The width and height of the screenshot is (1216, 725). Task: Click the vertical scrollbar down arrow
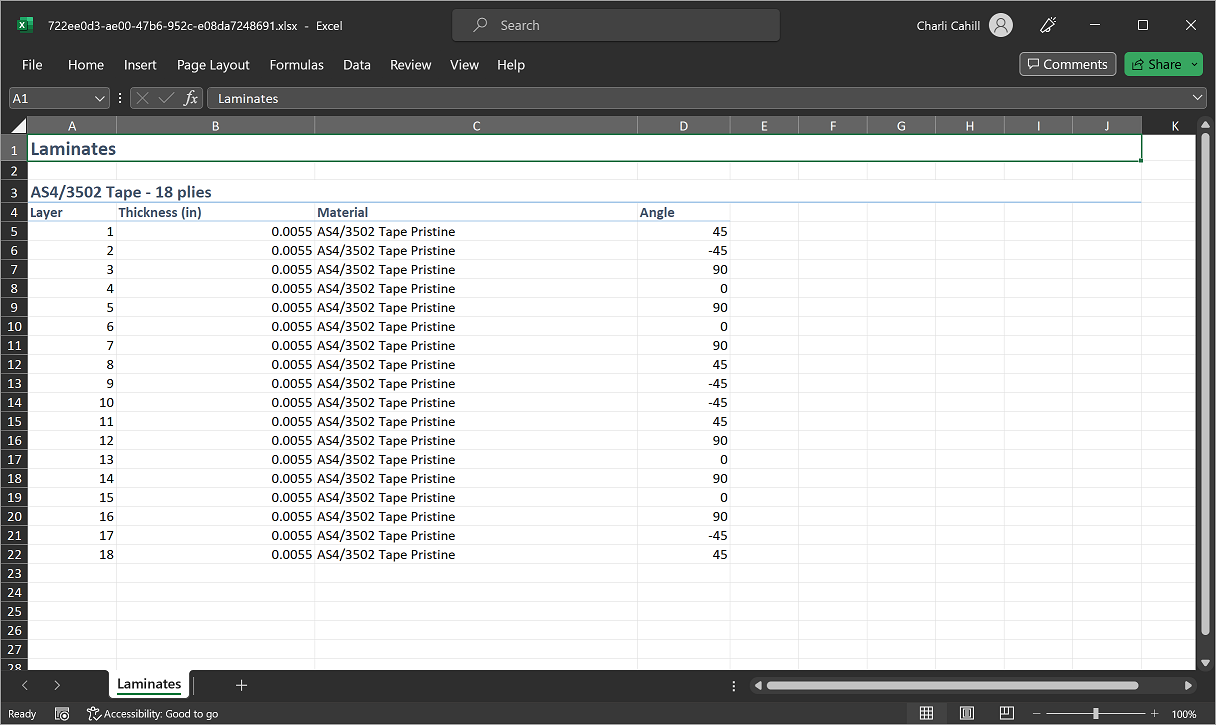click(1205, 662)
